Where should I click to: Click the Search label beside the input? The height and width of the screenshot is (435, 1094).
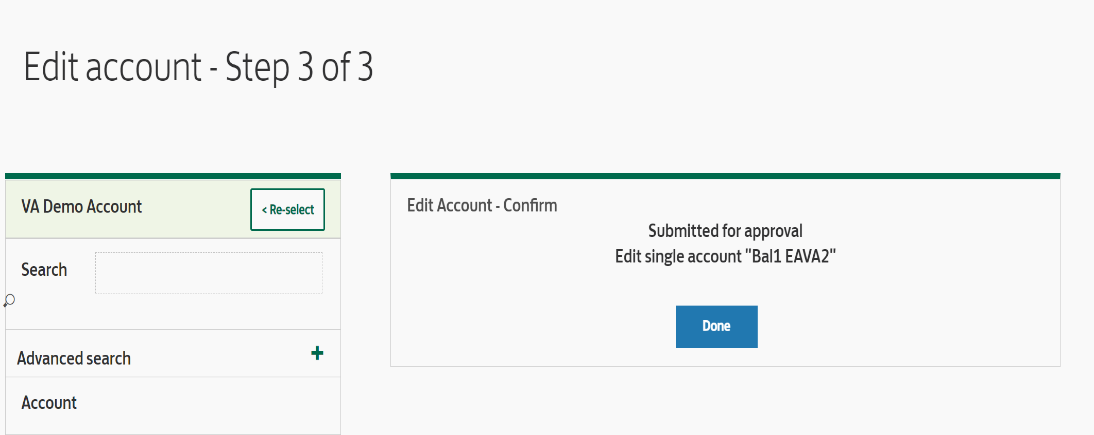click(44, 270)
